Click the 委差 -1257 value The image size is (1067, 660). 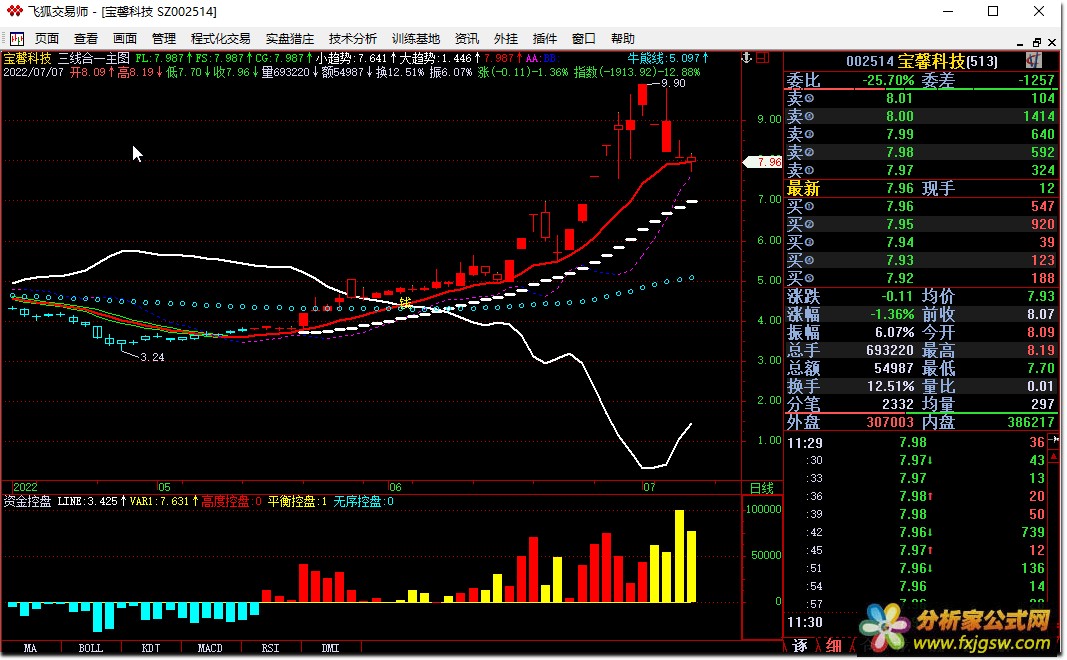pyautogui.click(x=1036, y=80)
